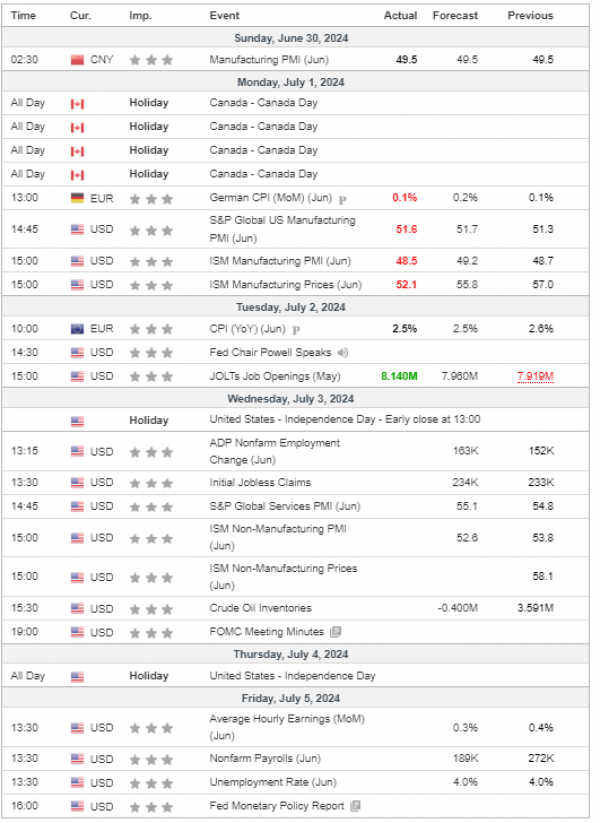Image resolution: width=600 pixels, height=823 pixels.
Task: Click the US flag in the JOLTs Job Openings row
Action: coord(77,377)
